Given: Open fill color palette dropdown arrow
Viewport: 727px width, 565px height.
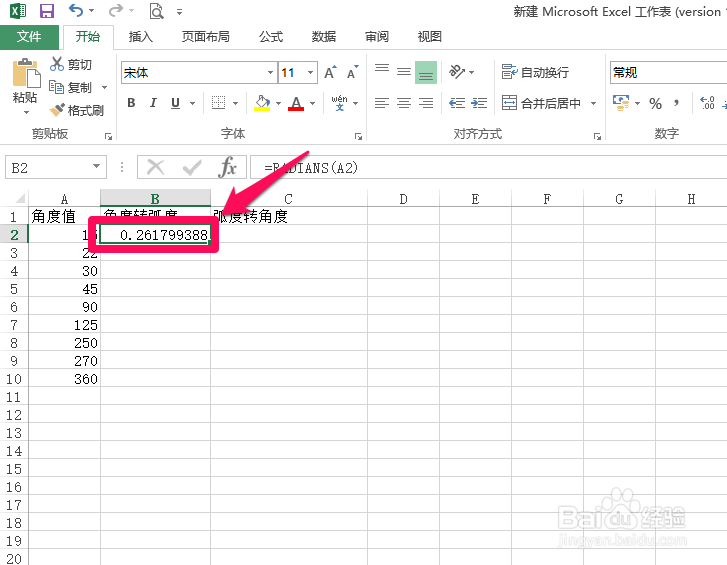Looking at the screenshot, I should [x=279, y=103].
